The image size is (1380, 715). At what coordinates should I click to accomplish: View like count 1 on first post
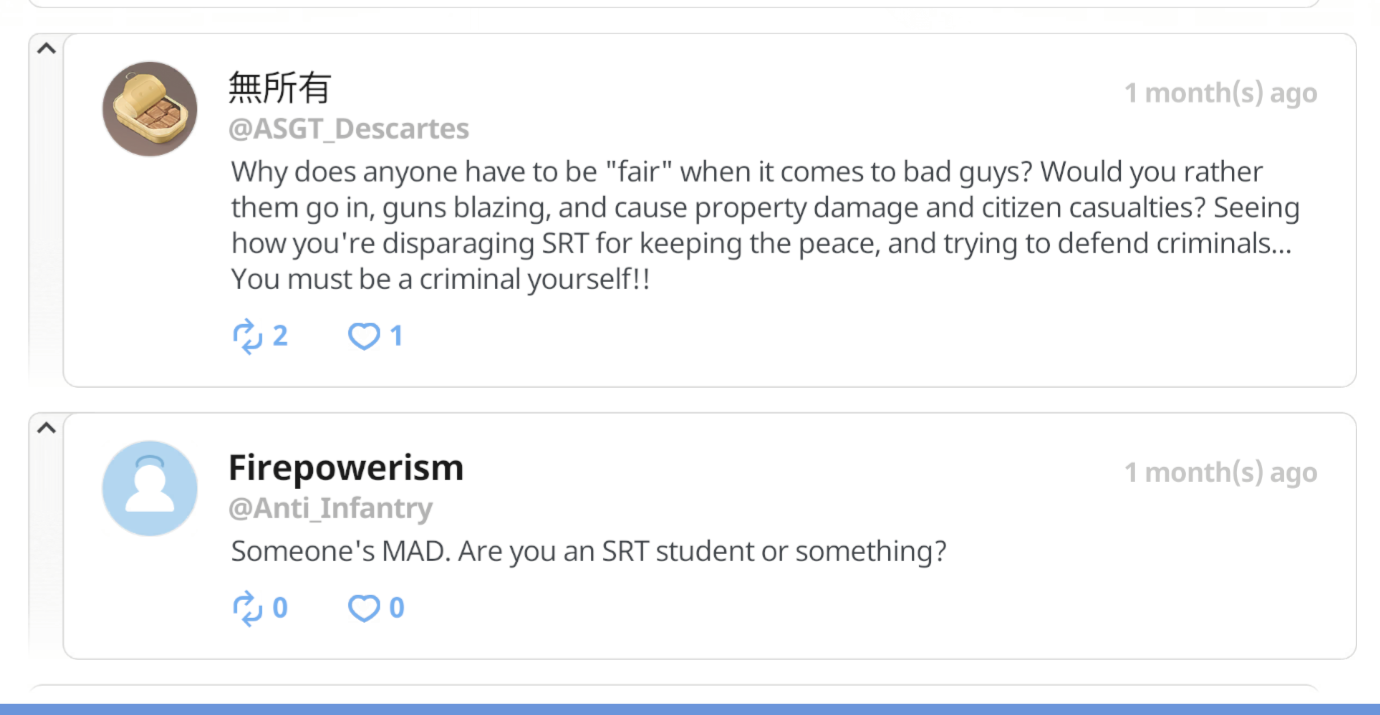pyautogui.click(x=396, y=336)
